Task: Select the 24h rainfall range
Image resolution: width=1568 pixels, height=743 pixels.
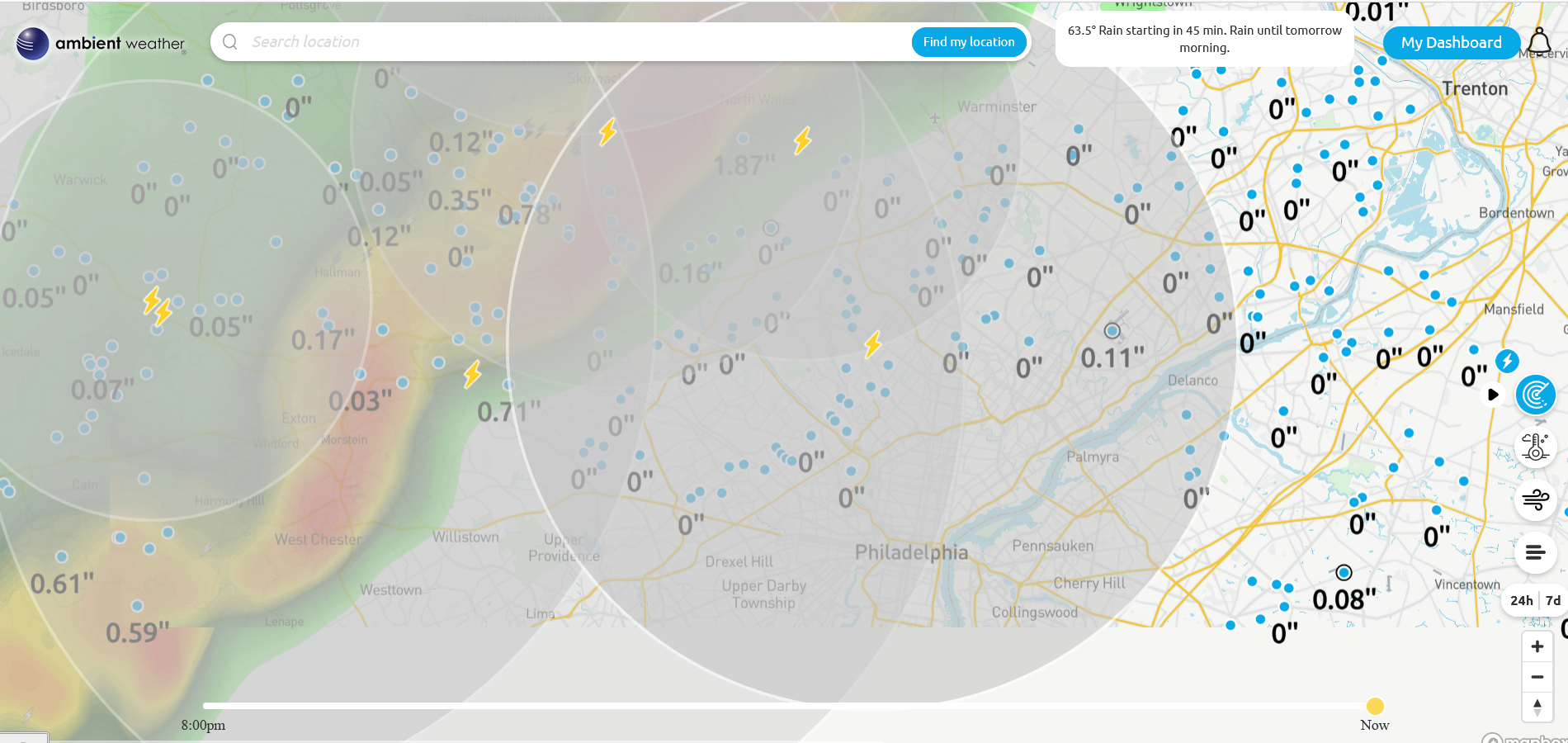Action: click(1521, 601)
